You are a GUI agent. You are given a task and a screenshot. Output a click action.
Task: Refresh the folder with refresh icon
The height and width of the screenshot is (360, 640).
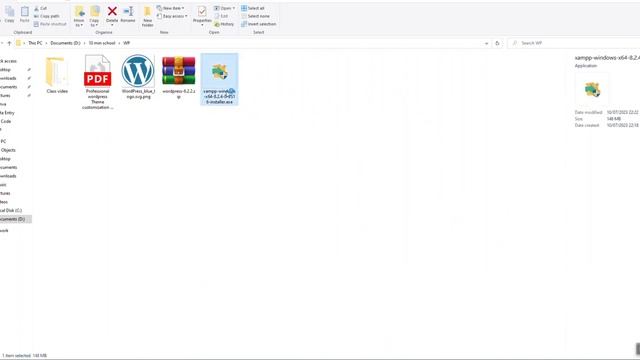pyautogui.click(x=497, y=43)
